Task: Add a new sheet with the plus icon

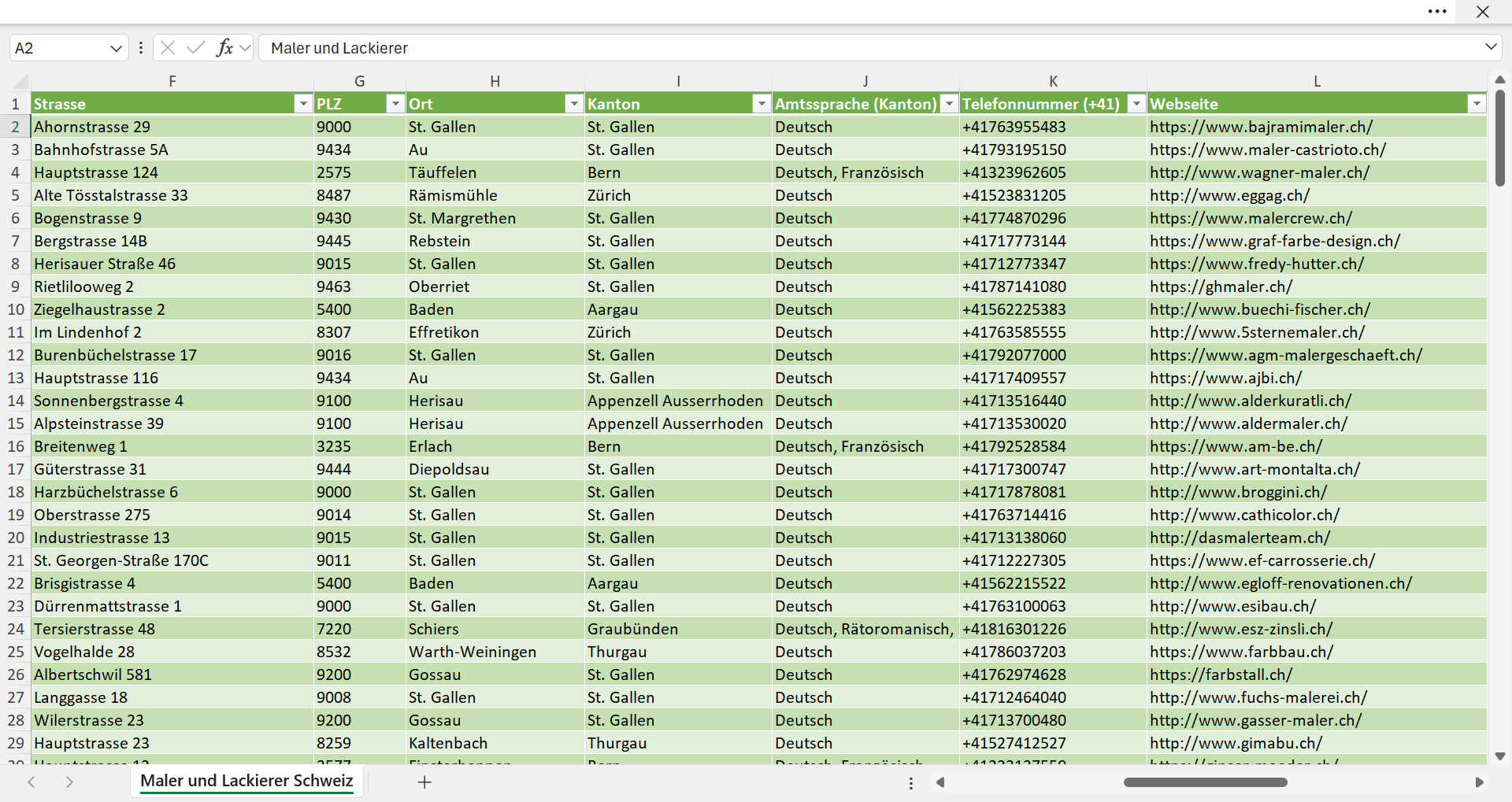Action: (424, 782)
